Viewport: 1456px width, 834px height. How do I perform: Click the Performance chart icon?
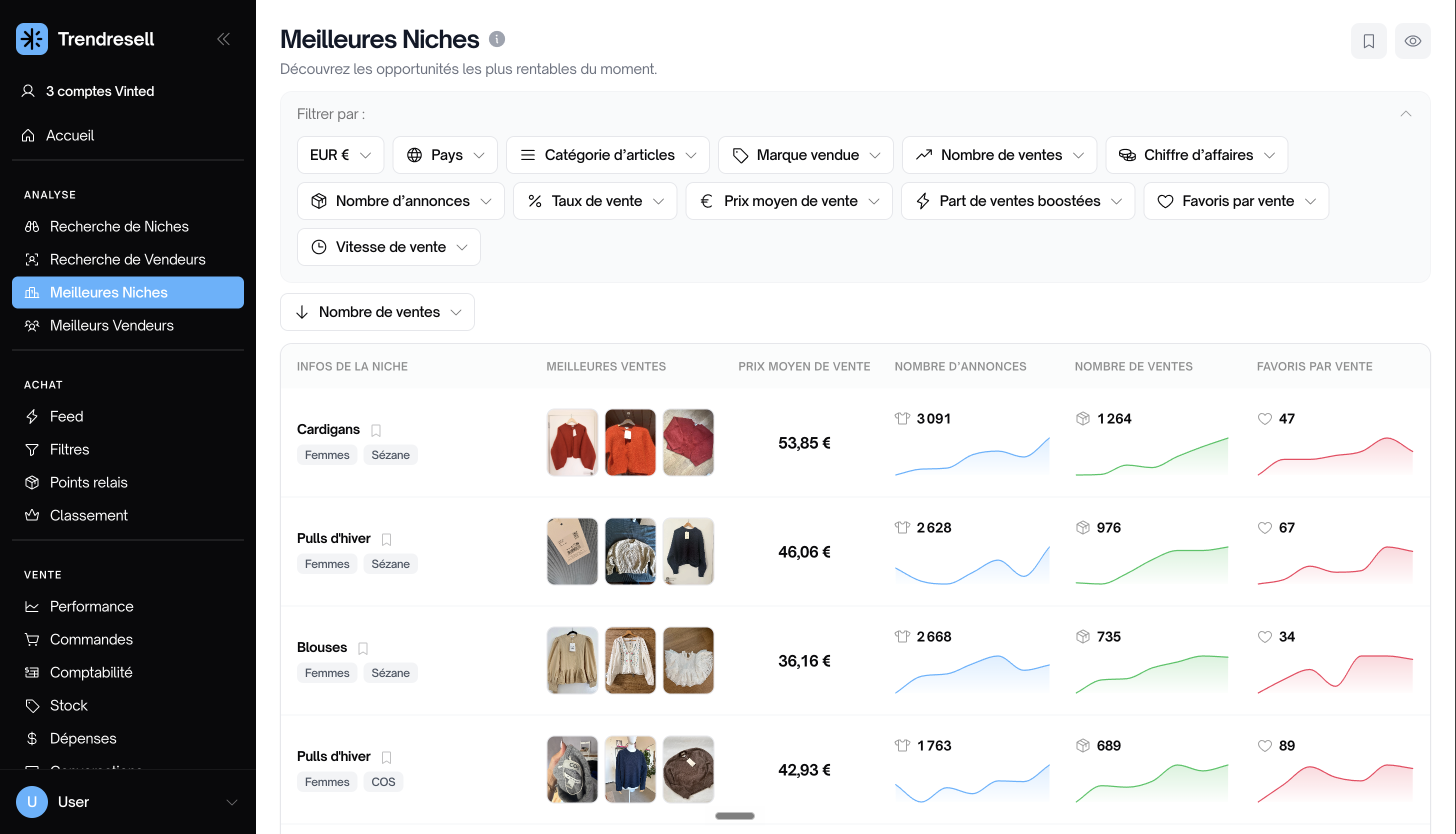(32, 606)
